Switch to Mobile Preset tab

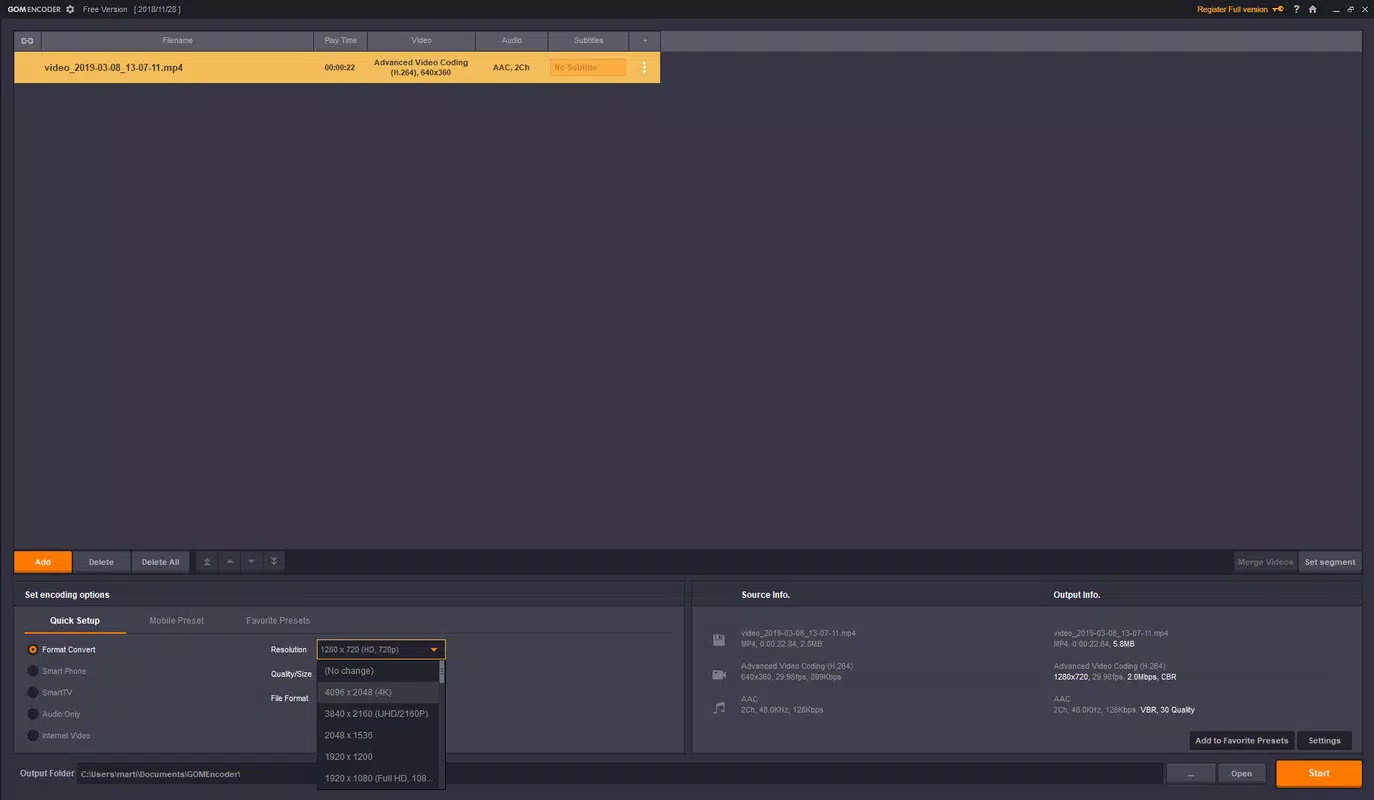tap(177, 621)
